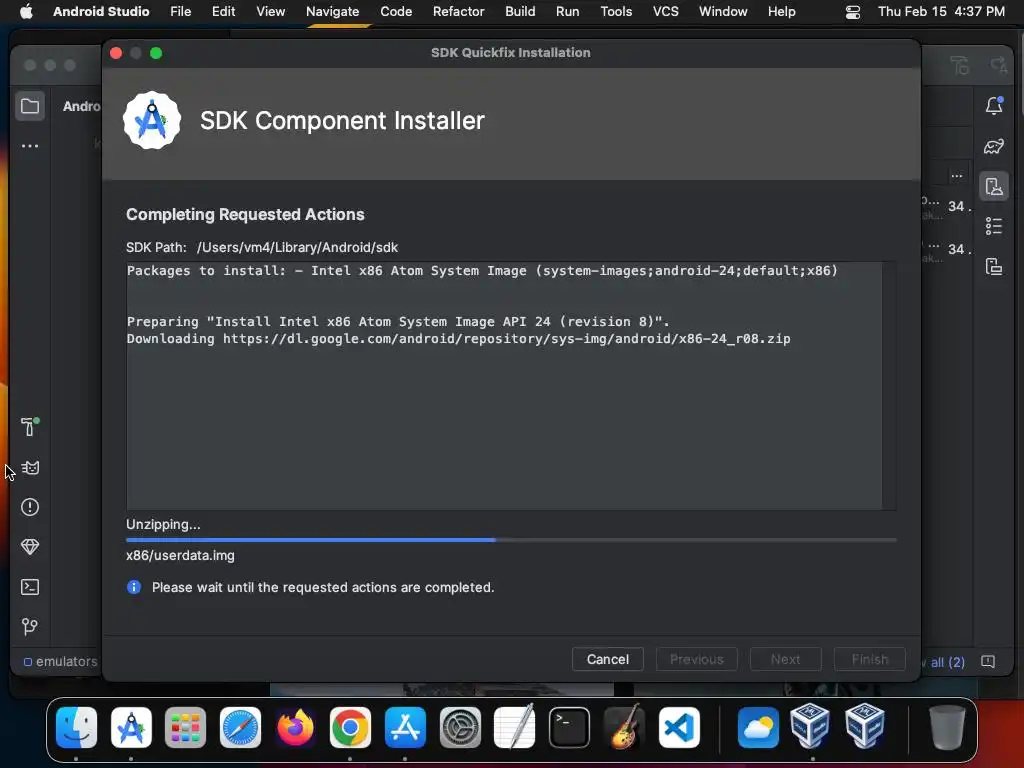Open the Device Explorer icon in right sidebar
This screenshot has width=1024, height=768.
pyautogui.click(x=994, y=266)
